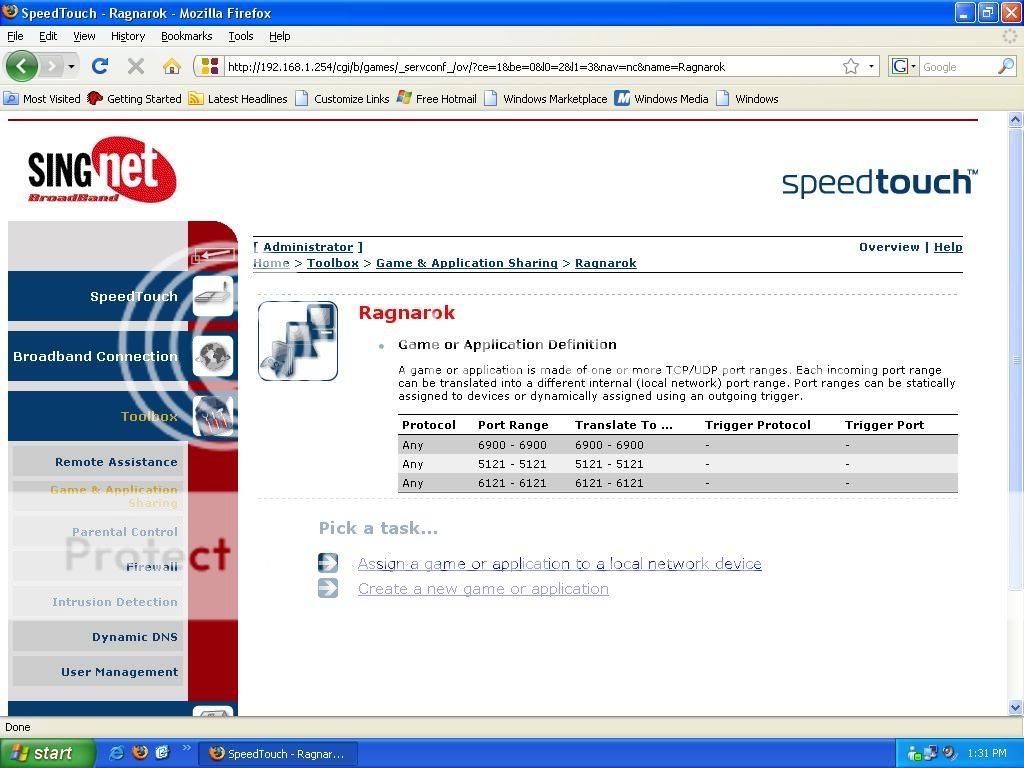Click the Toolbox icon in sidebar
Image resolution: width=1024 pixels, height=768 pixels.
click(212, 416)
